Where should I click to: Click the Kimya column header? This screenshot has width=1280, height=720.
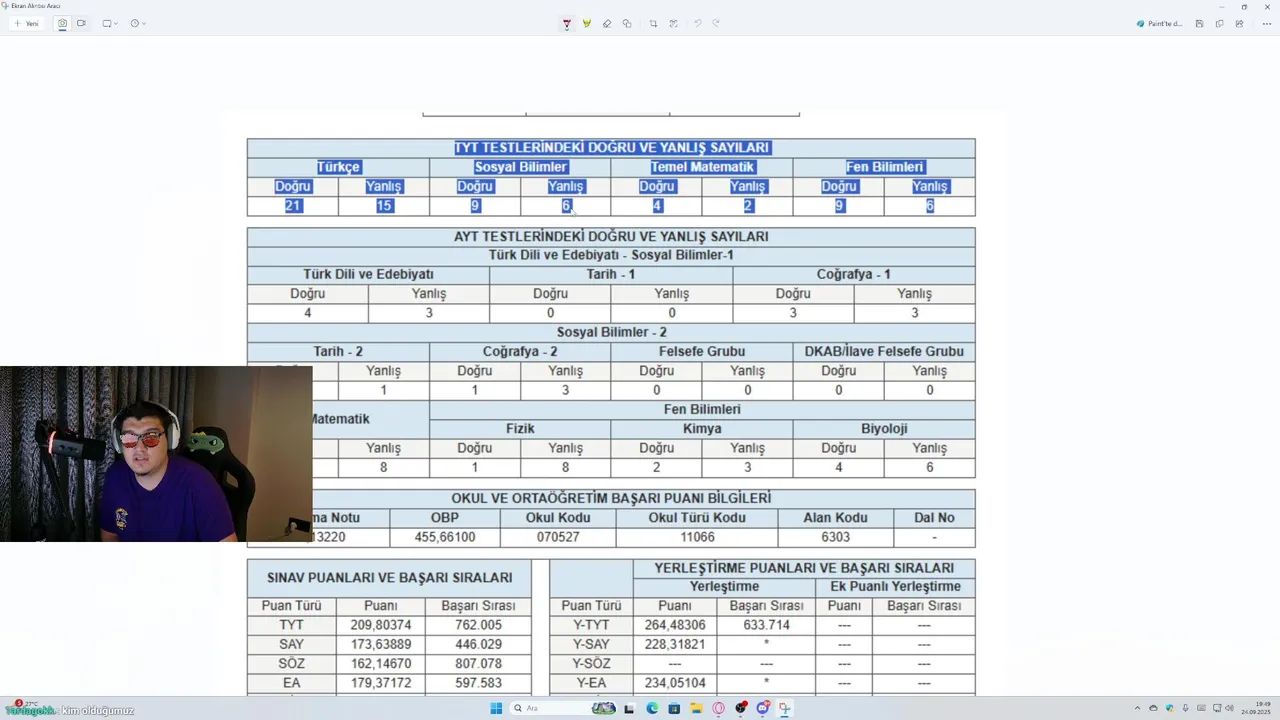pos(702,428)
